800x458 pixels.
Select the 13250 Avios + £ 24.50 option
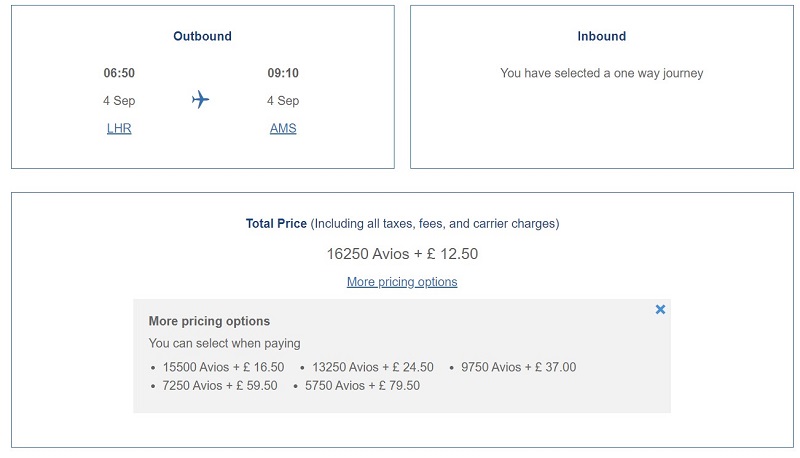tap(373, 367)
